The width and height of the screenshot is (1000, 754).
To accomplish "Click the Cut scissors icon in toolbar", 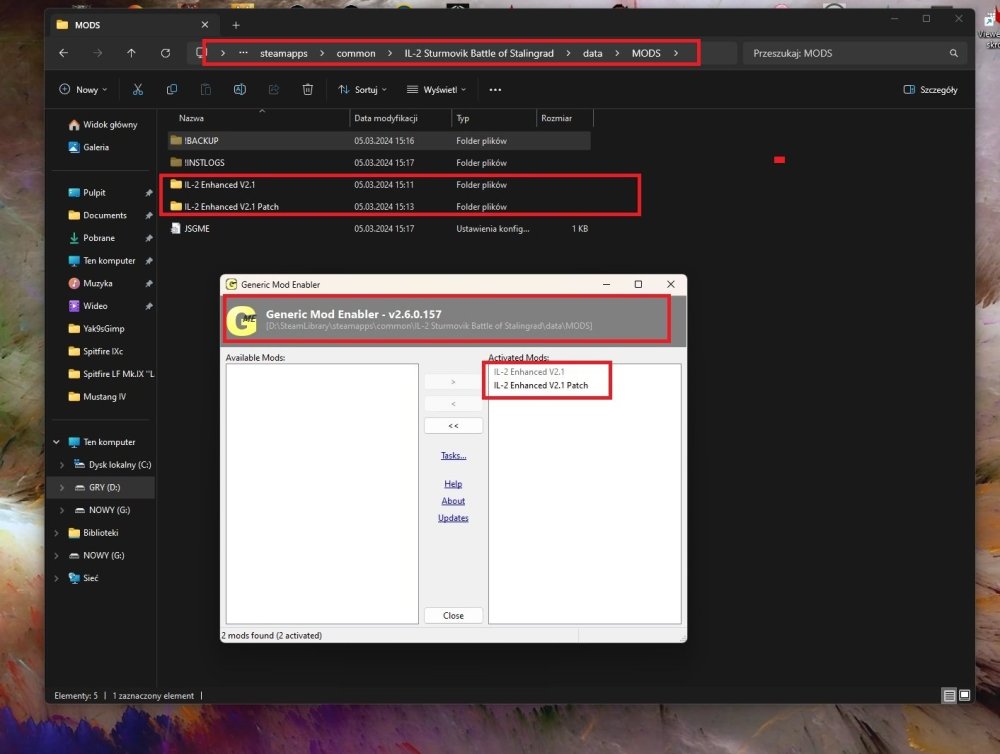I will 138,90.
